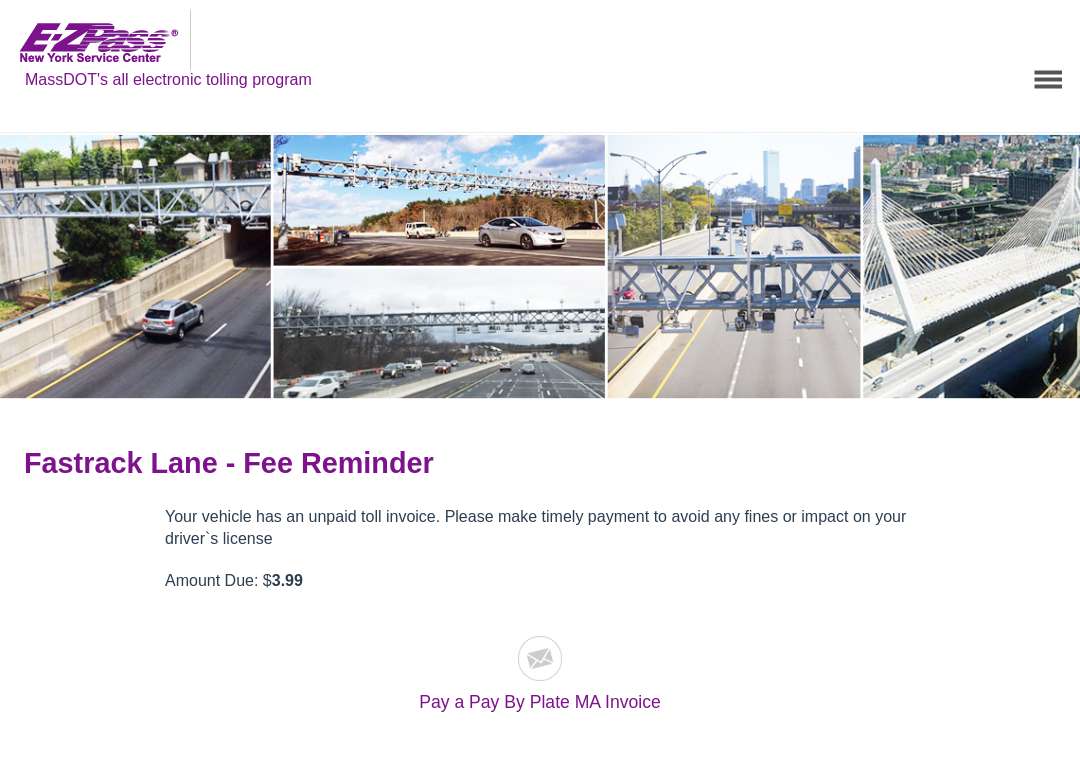This screenshot has height=768, width=1080.
Task: Click the overhead gantry in the skyline photo
Action: (x=734, y=288)
